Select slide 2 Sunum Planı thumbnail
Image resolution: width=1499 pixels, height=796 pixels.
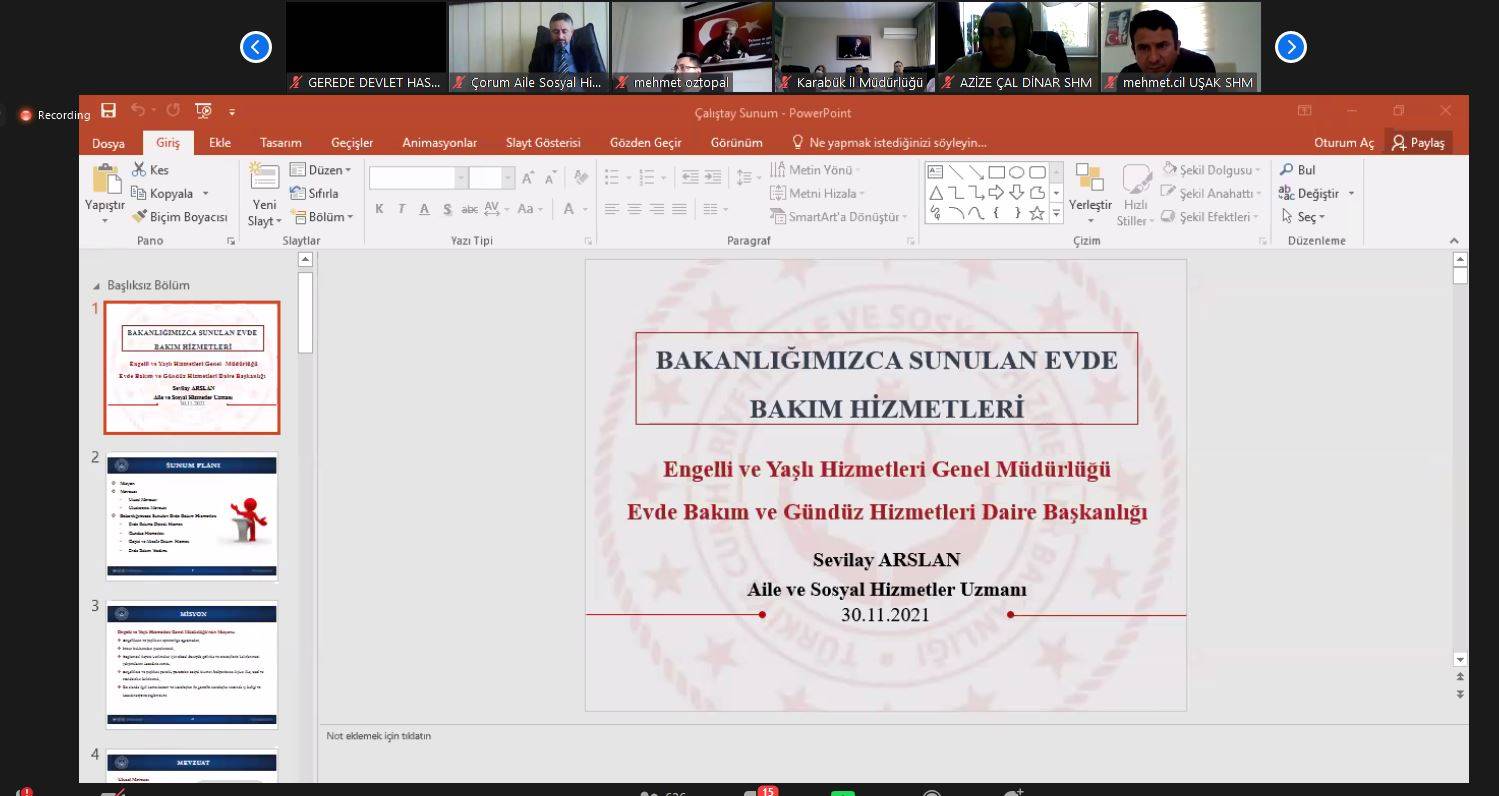[192, 516]
